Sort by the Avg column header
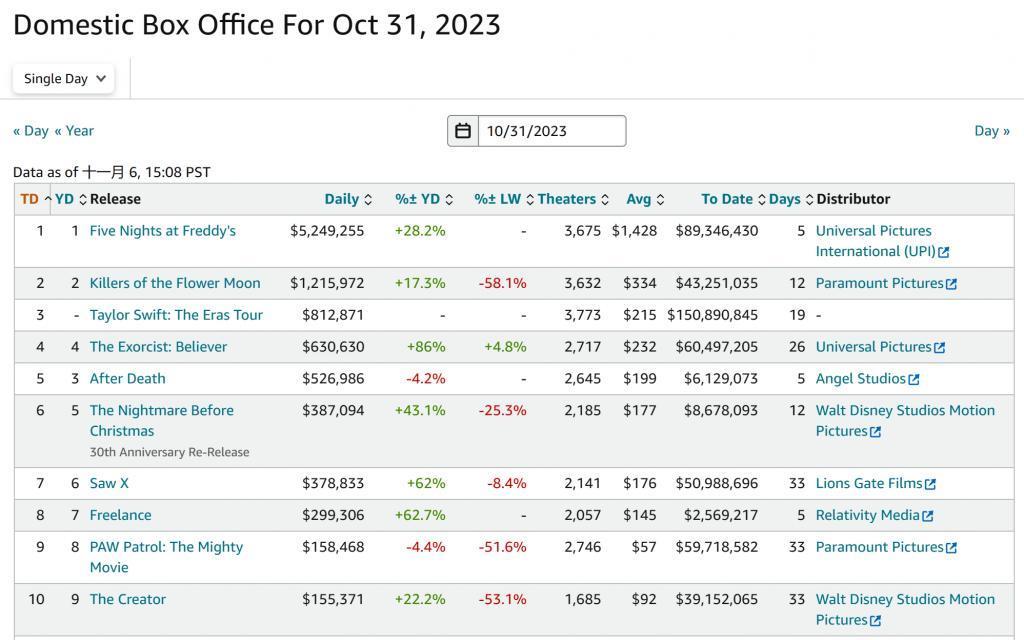This screenshot has width=1024, height=640. point(638,199)
